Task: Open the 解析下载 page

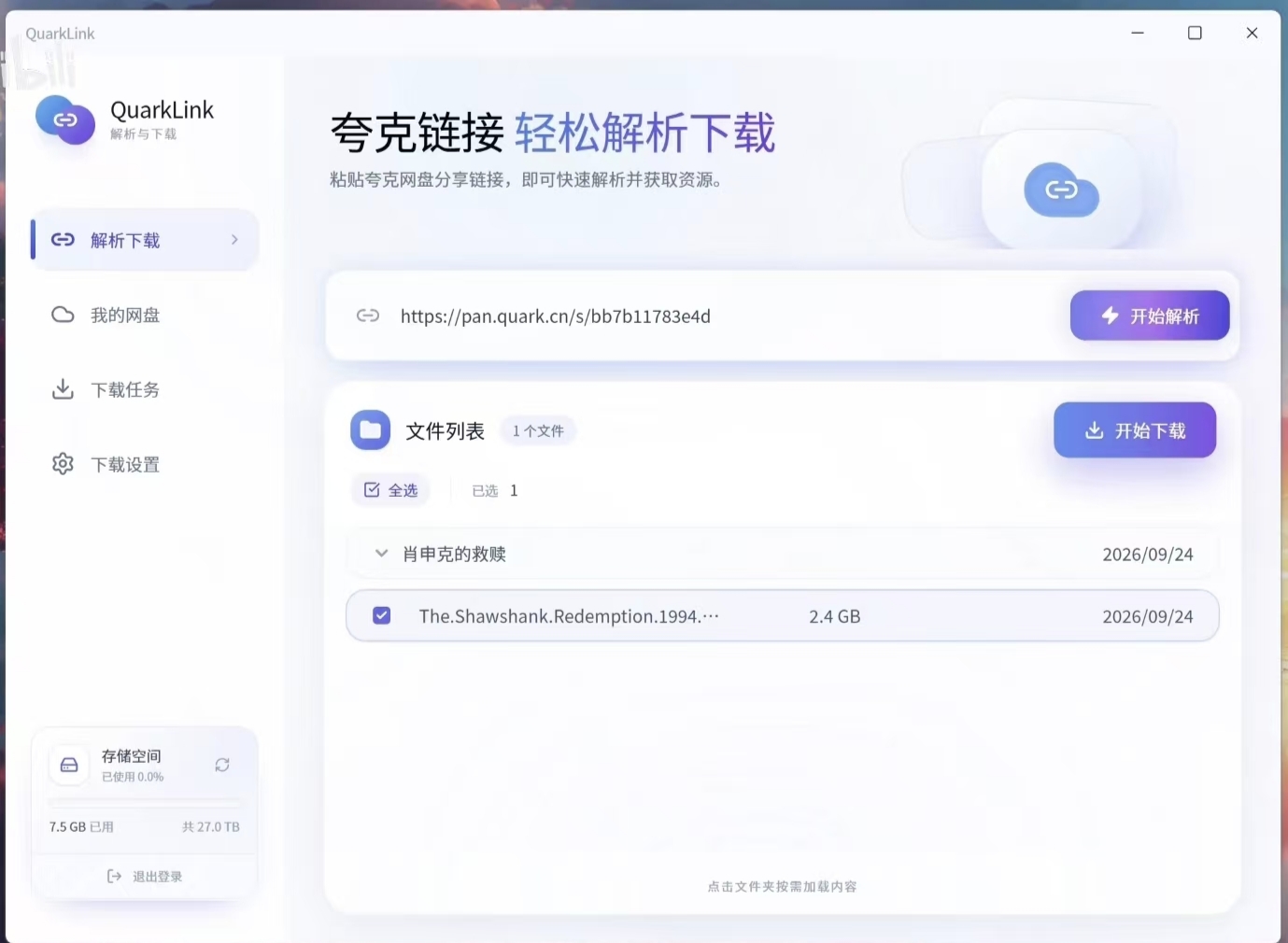Action: coord(145,240)
